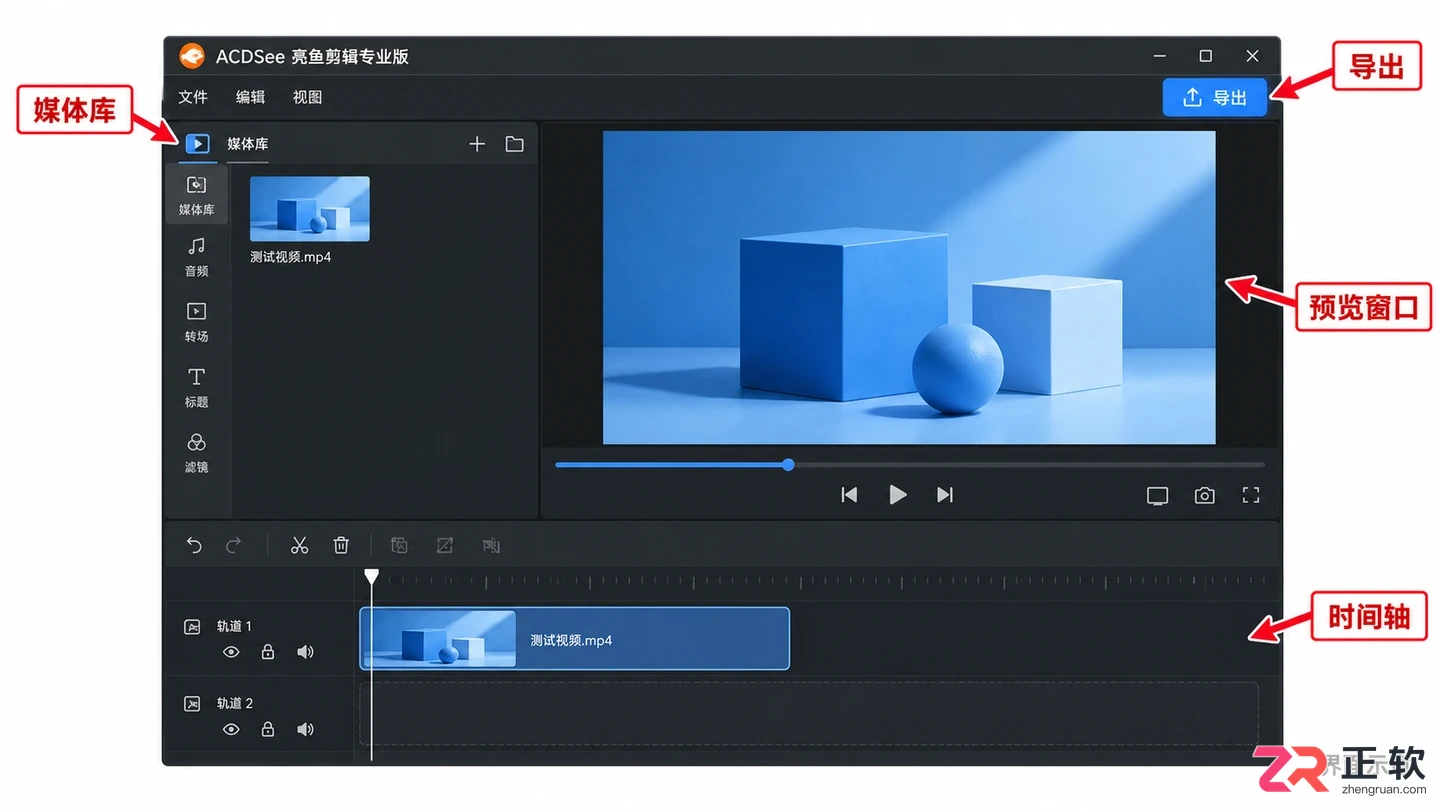Select the scissors cut tool
This screenshot has width=1440, height=810.
tap(299, 545)
